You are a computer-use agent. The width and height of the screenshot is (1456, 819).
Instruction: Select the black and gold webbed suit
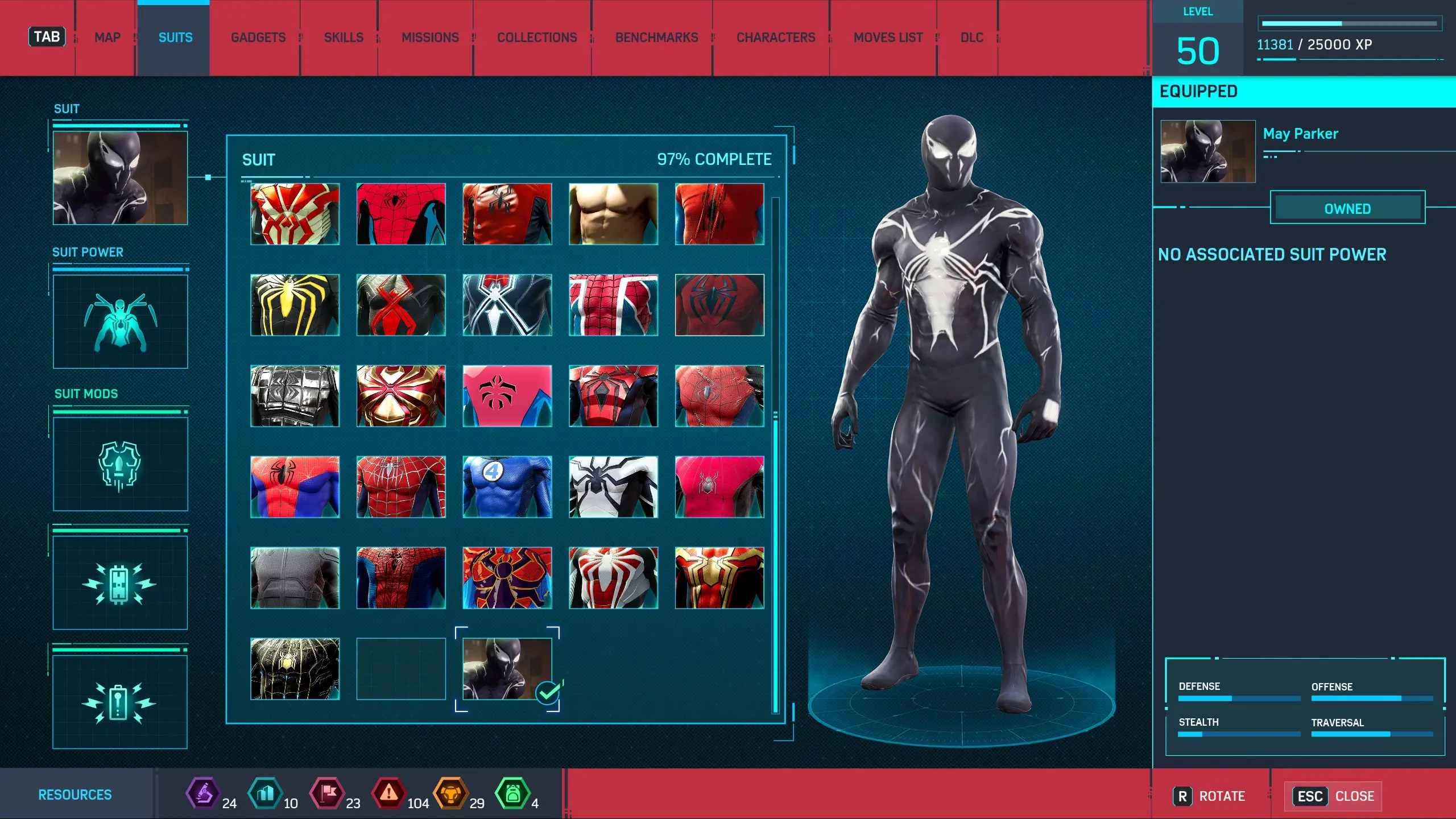click(295, 669)
